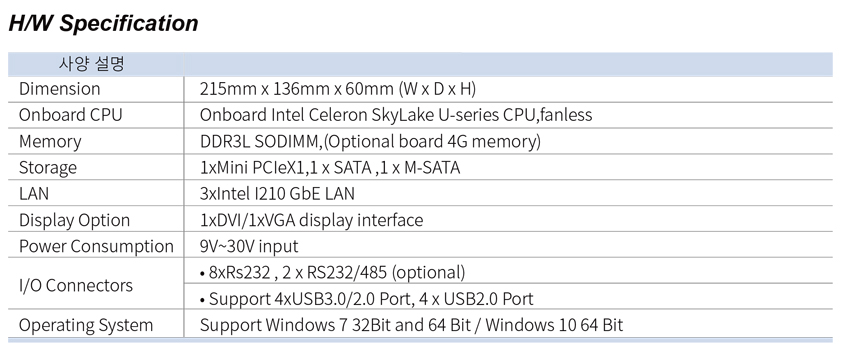This screenshot has width=850, height=361.
Task: Click the Power Consumption row label
Action: tap(96, 246)
